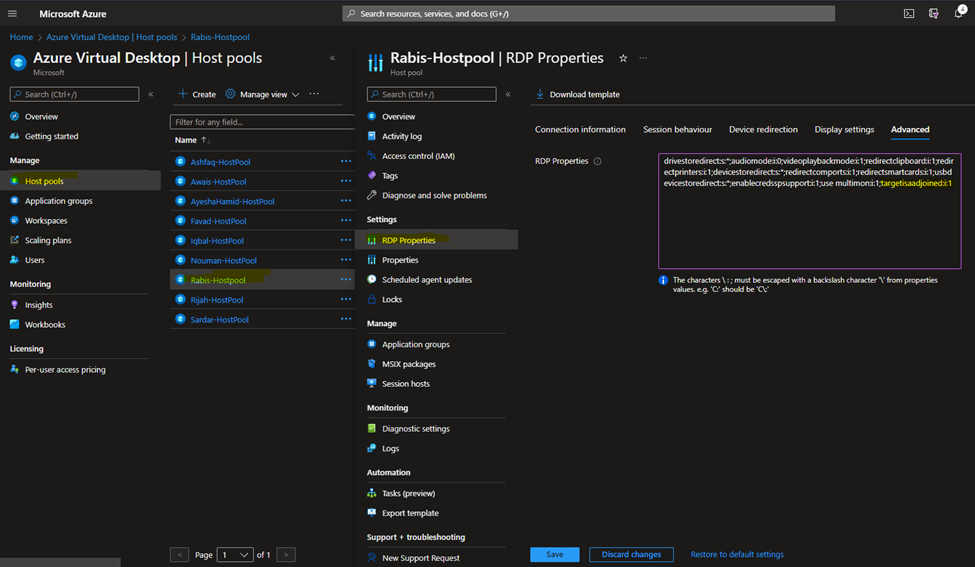
Task: Focus the top global search bar
Action: coord(588,14)
